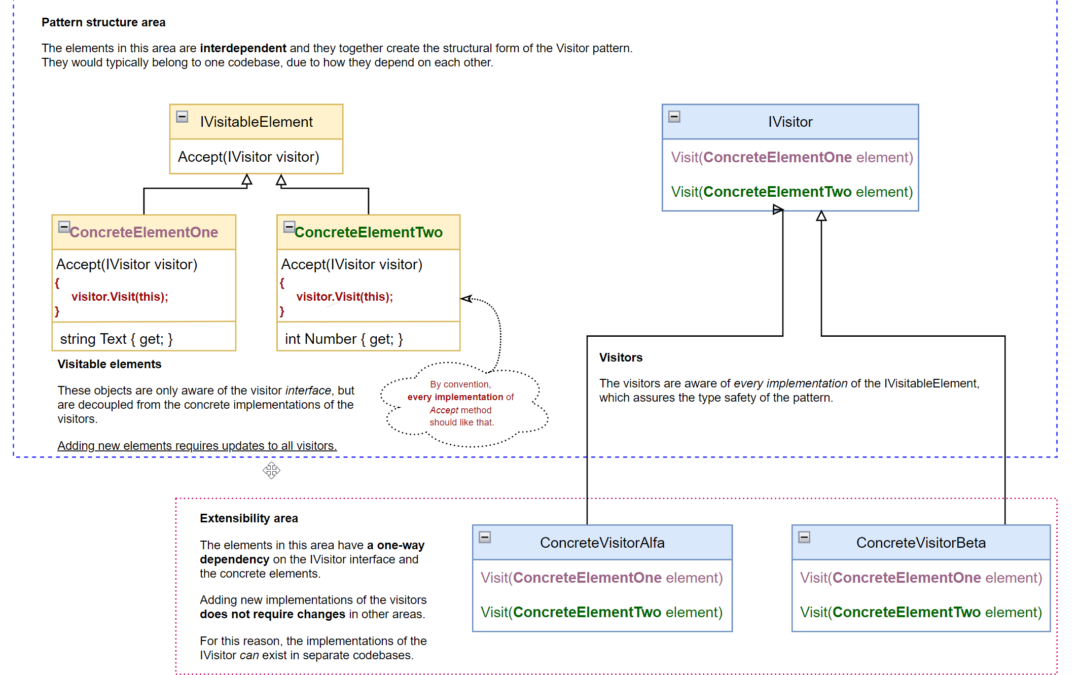Screen dimensions: 1080x675
Task: Select the 'string Text { get; }' property row
Action: click(117, 339)
